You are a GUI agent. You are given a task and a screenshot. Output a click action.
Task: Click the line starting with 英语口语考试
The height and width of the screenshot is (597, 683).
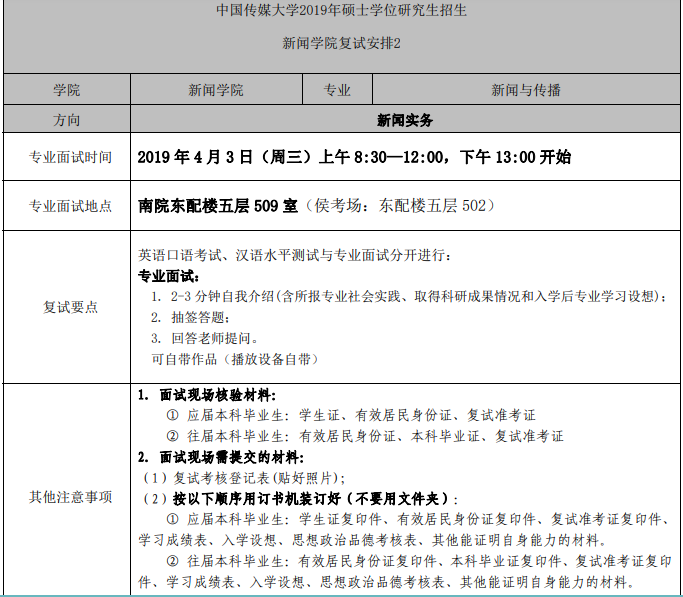(x=294, y=255)
